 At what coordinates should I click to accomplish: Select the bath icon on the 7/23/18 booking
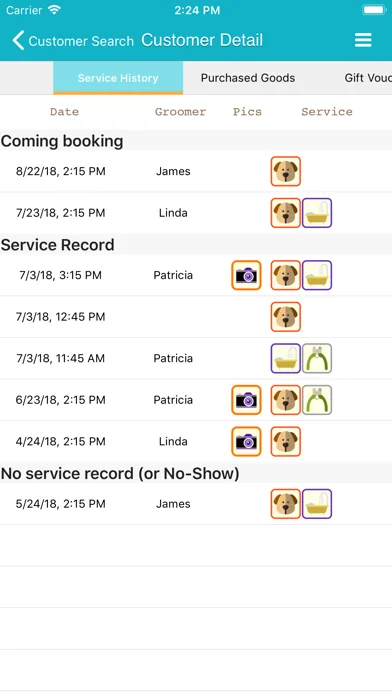(x=317, y=213)
